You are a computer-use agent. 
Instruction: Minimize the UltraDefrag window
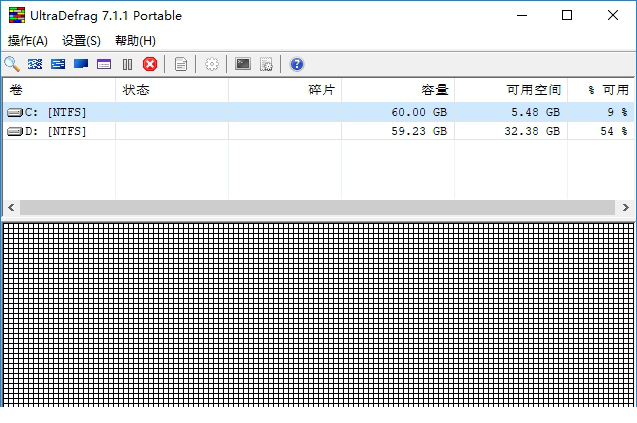522,15
